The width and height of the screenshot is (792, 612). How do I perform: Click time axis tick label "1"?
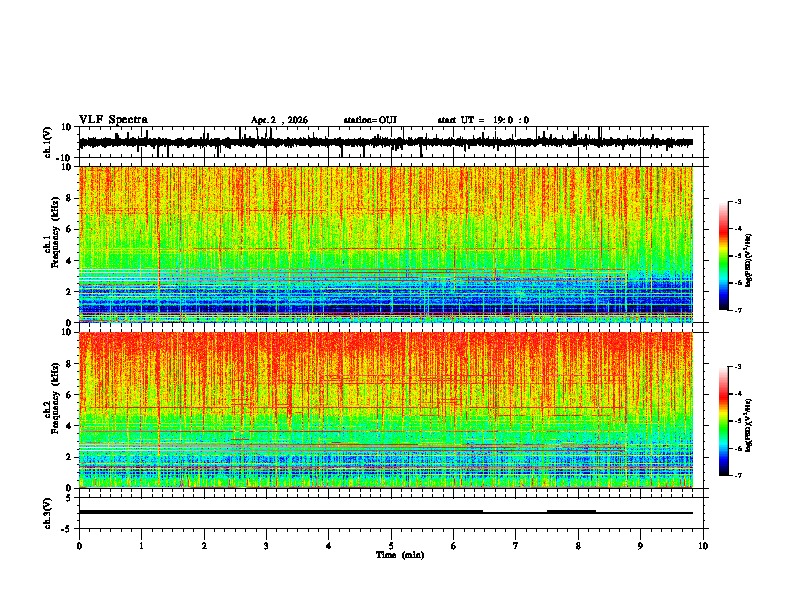click(141, 546)
